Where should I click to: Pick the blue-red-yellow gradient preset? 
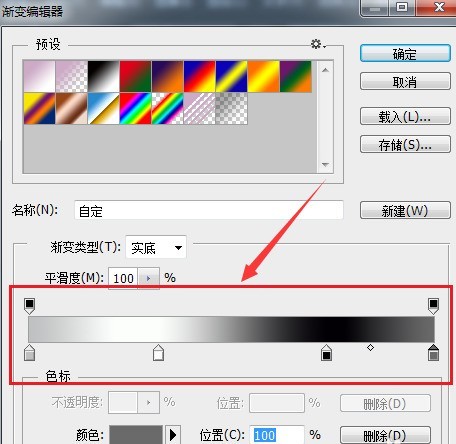click(200, 76)
